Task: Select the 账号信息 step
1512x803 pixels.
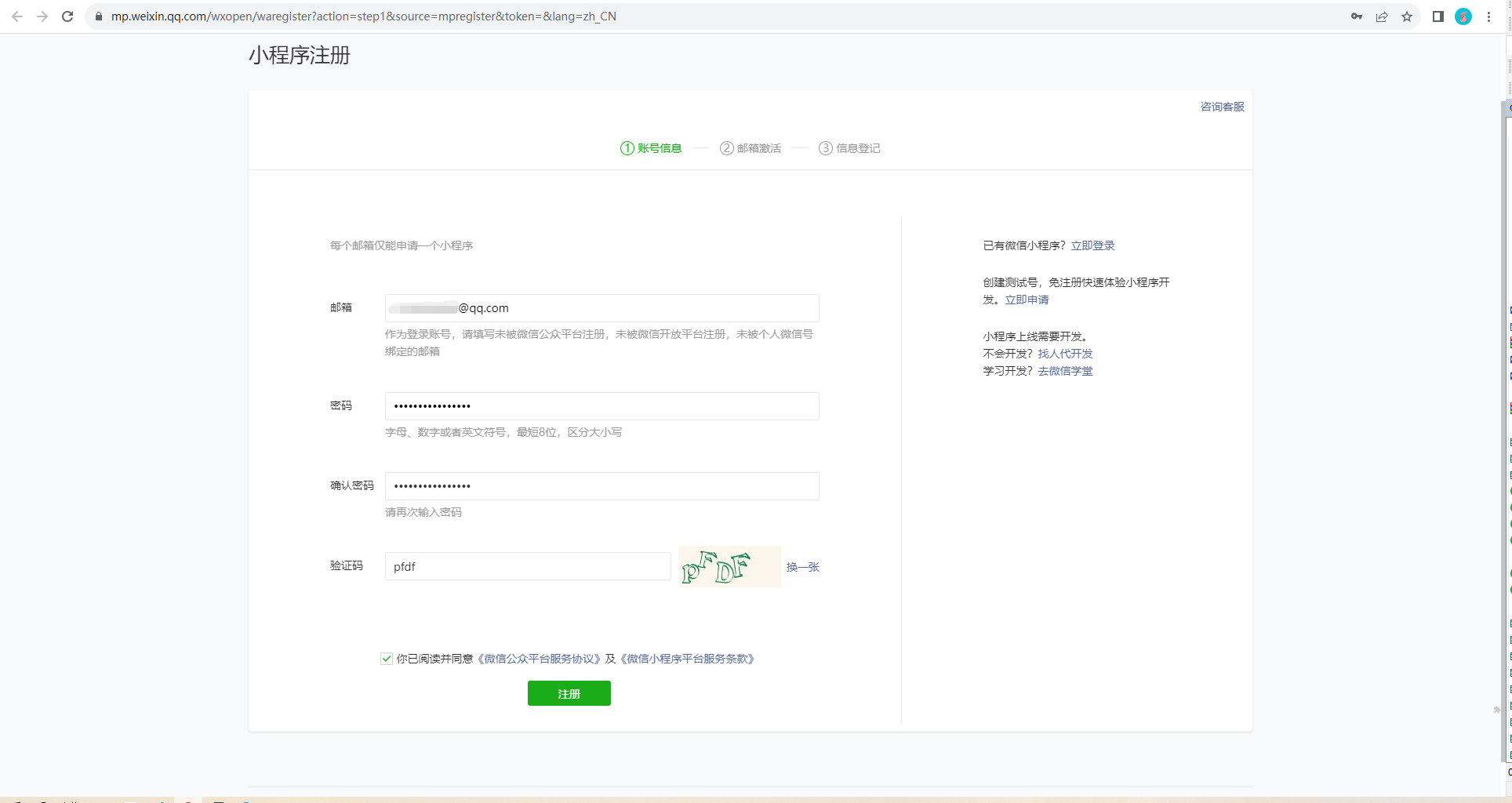Action: (x=651, y=148)
